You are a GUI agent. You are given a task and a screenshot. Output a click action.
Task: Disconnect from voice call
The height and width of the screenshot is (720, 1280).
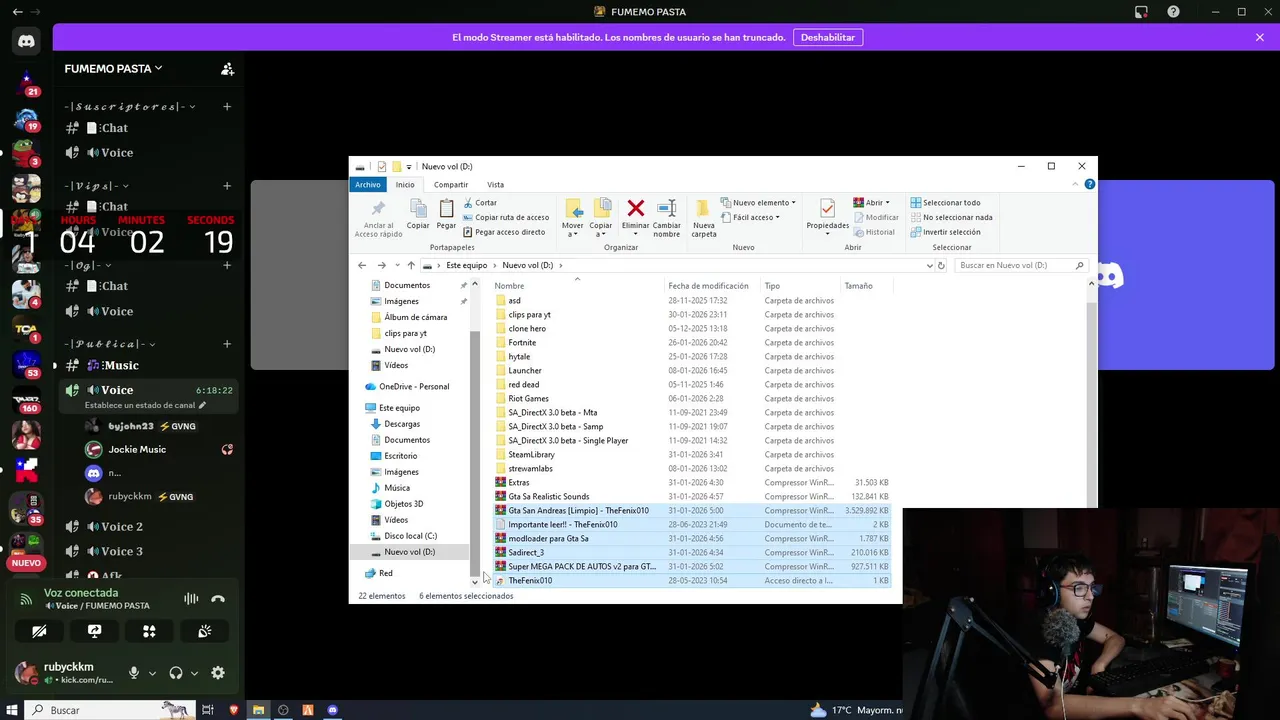[x=218, y=599]
